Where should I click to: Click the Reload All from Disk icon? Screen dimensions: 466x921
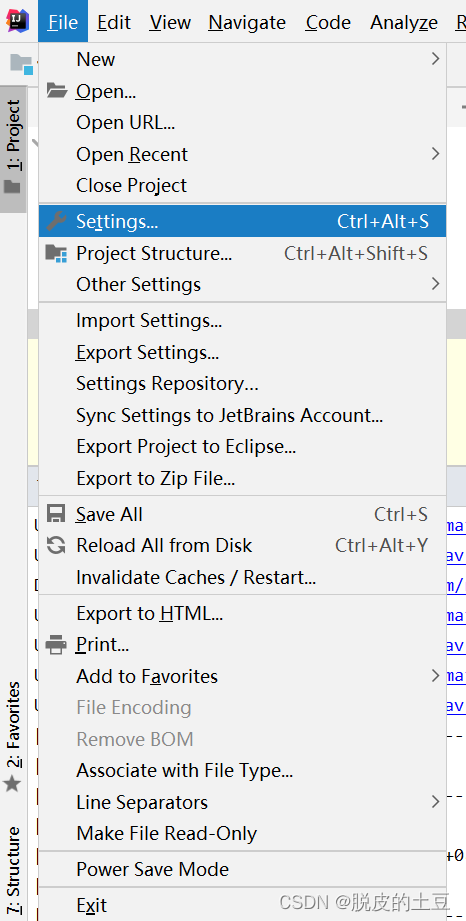[56, 545]
